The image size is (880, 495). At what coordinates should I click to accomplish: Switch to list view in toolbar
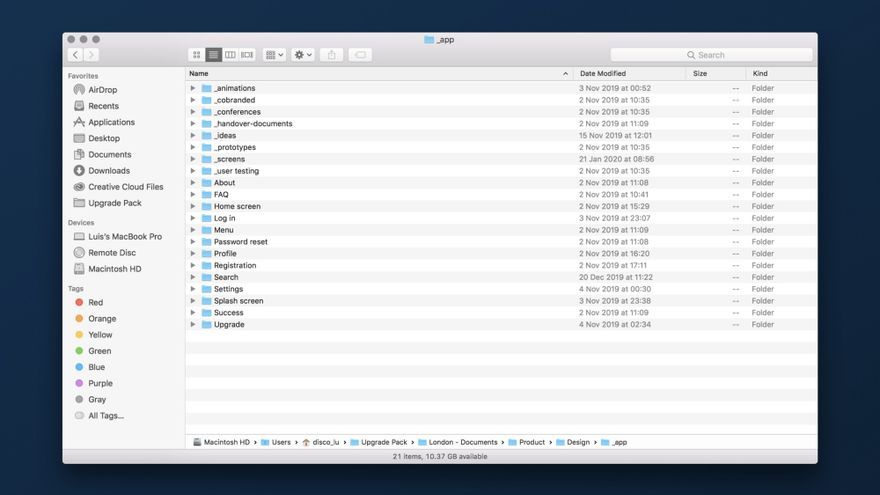[213, 55]
